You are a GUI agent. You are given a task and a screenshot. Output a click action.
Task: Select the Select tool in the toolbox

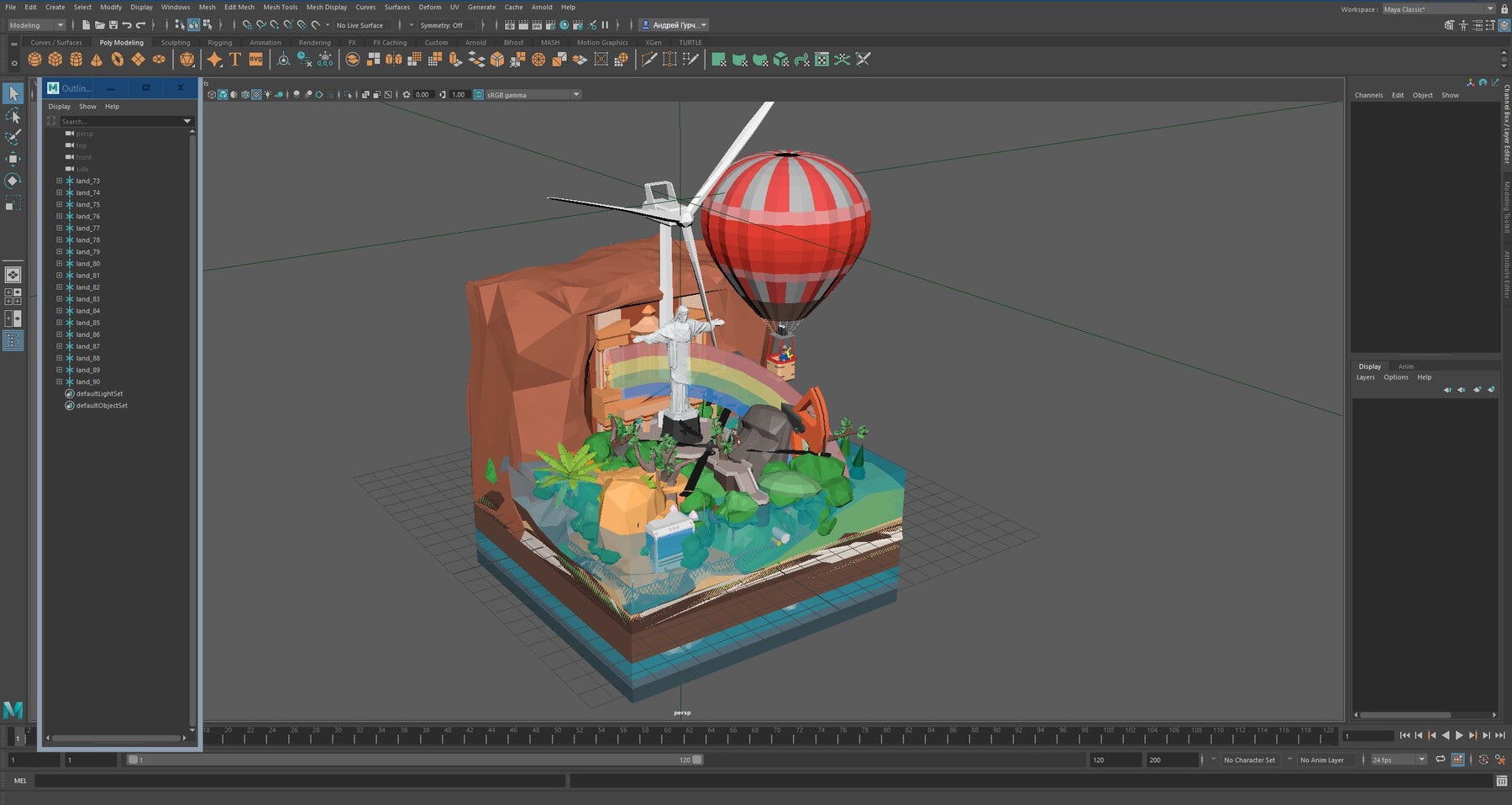[13, 93]
